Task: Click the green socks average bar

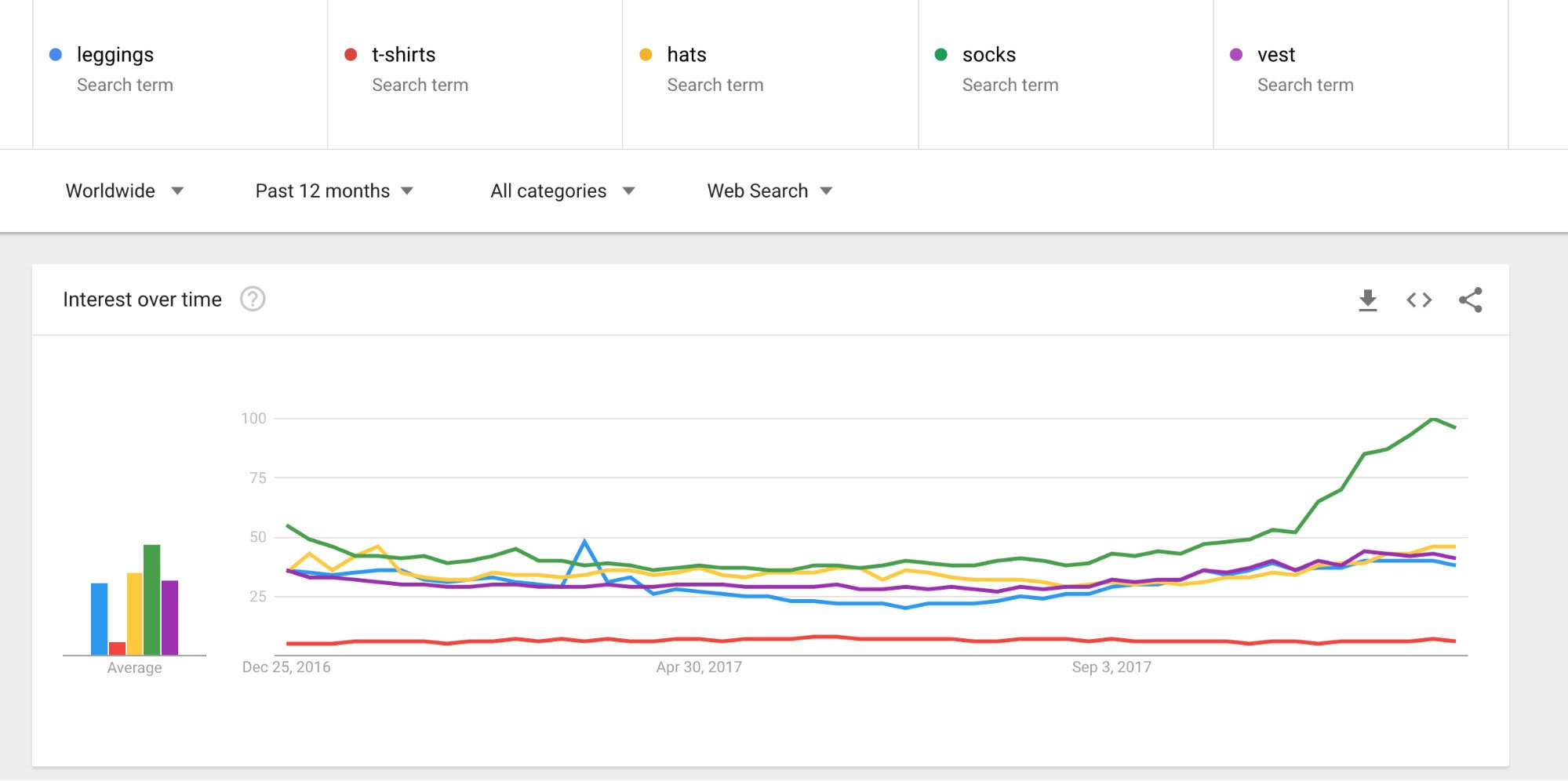Action: 152,600
